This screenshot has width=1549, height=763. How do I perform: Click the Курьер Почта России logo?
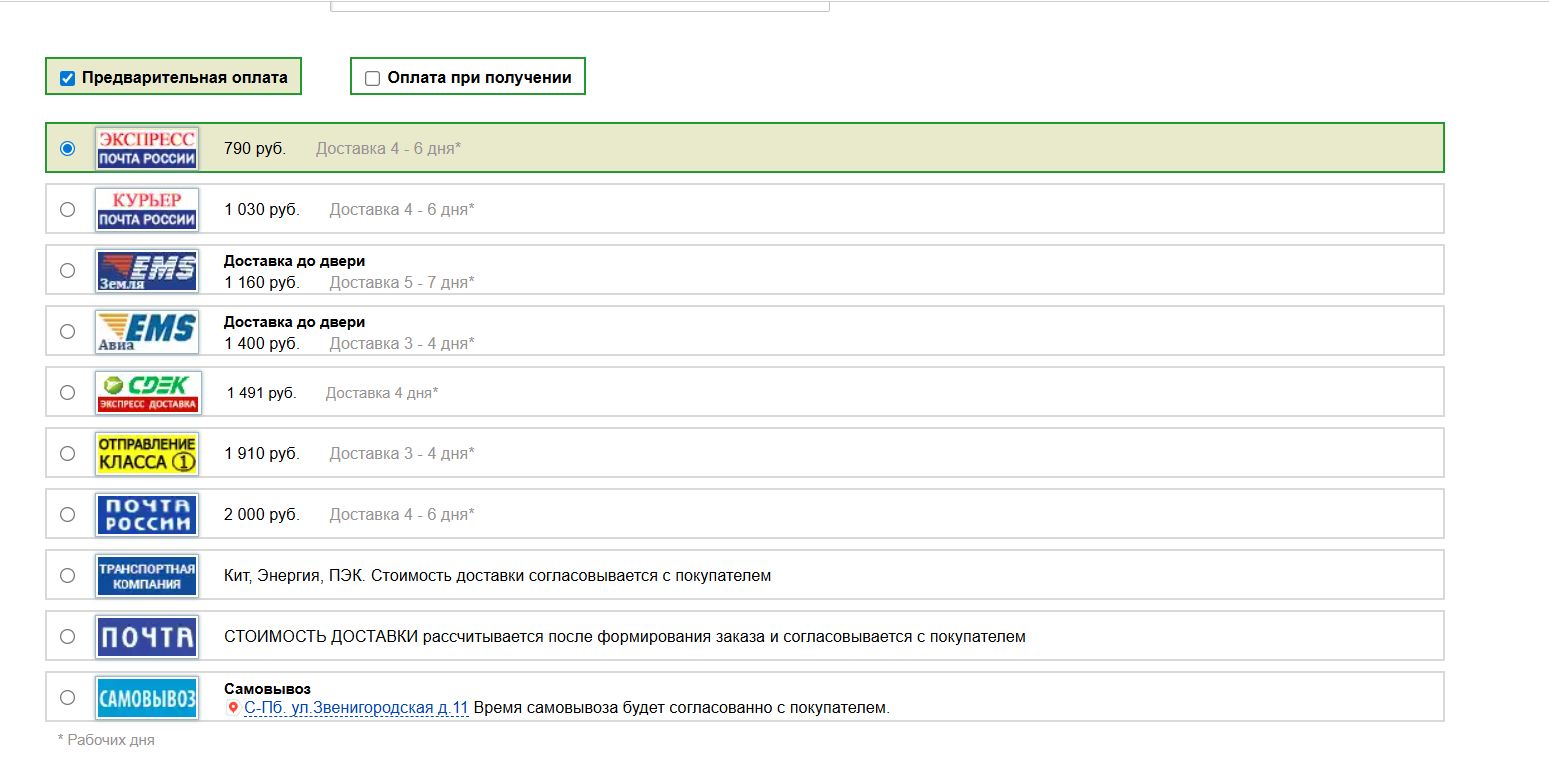click(145, 208)
